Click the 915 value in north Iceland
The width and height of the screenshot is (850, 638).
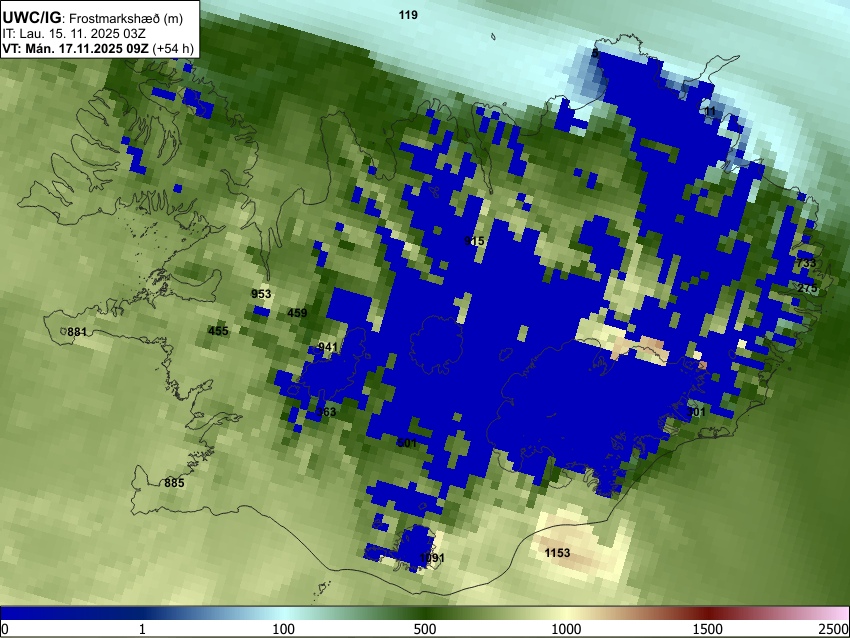(474, 241)
